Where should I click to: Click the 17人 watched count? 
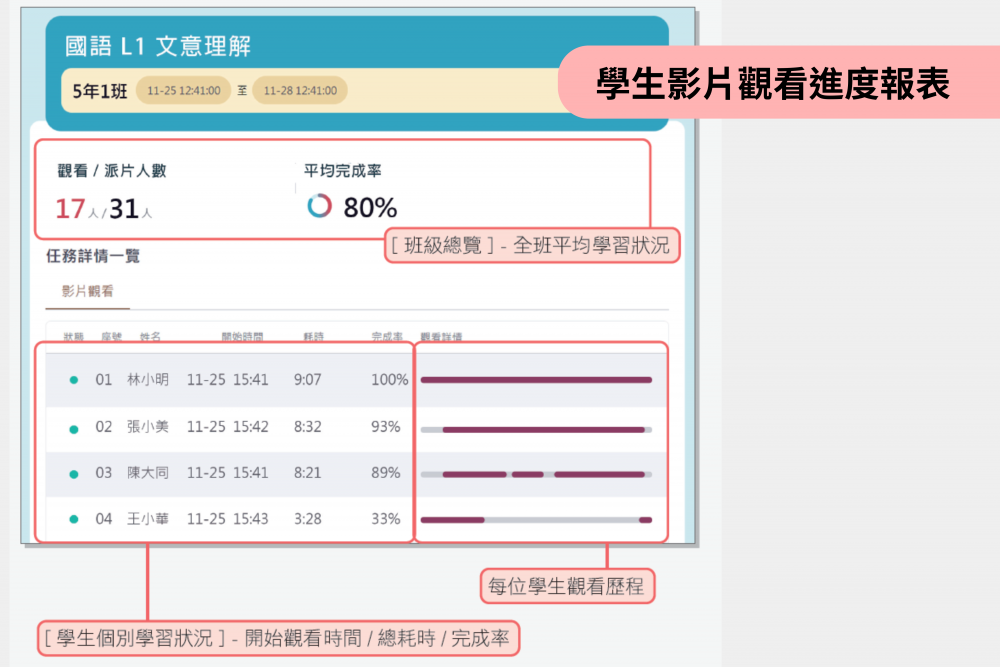point(76,209)
